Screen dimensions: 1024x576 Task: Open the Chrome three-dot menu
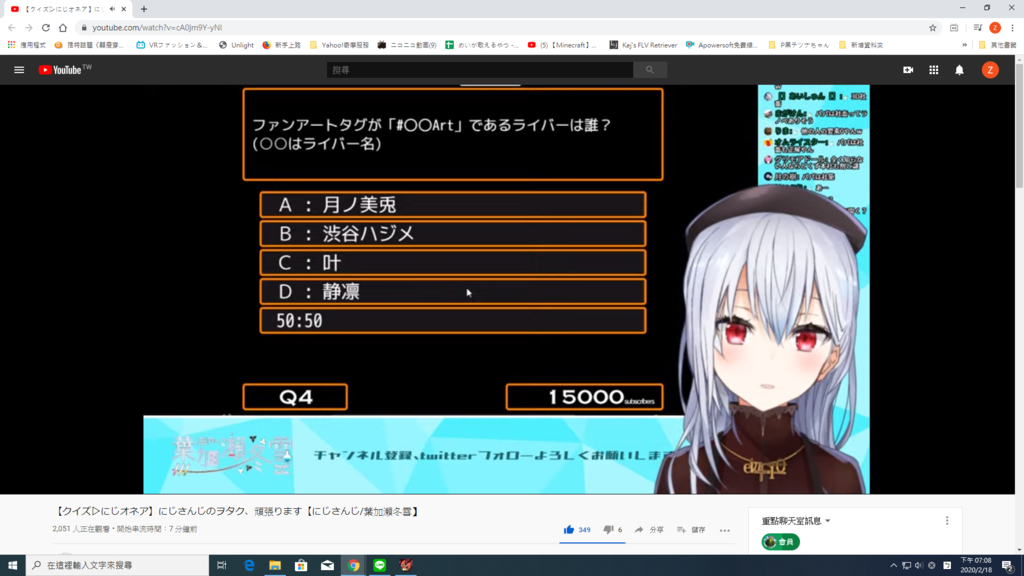1012,27
